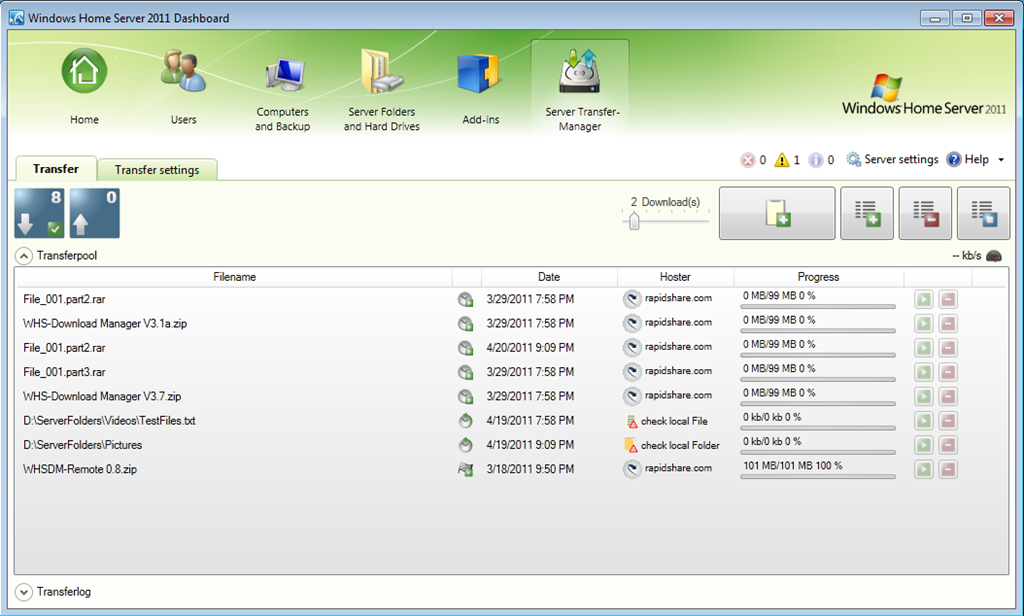Click progress bar for WHSDM-Remote 0.8.zip
Image resolution: width=1024 pixels, height=616 pixels.
pos(818,477)
